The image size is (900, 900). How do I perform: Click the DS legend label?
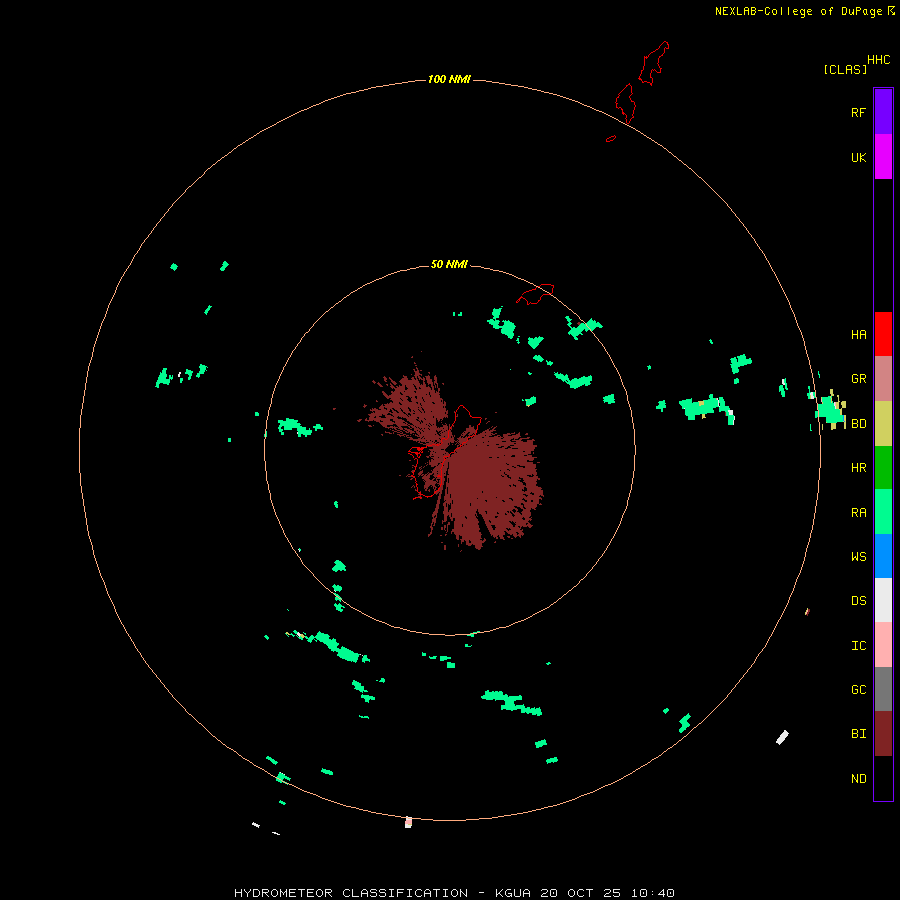(858, 601)
